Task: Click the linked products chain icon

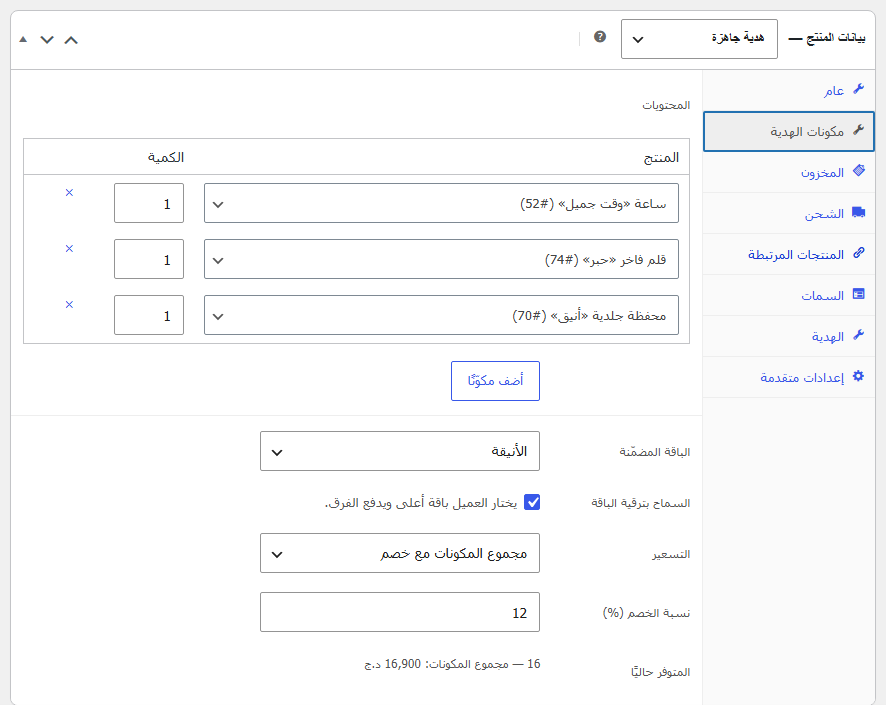Action: (x=858, y=253)
